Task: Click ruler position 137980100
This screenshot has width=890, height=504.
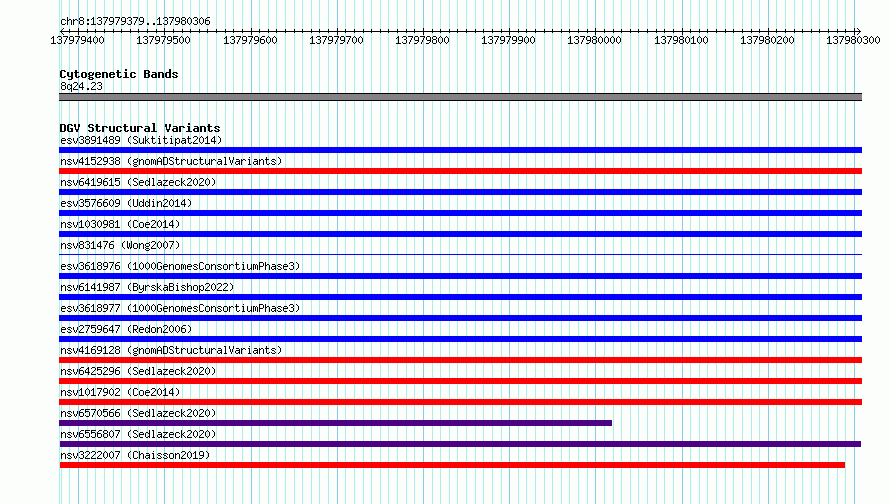Action: pyautogui.click(x=681, y=40)
